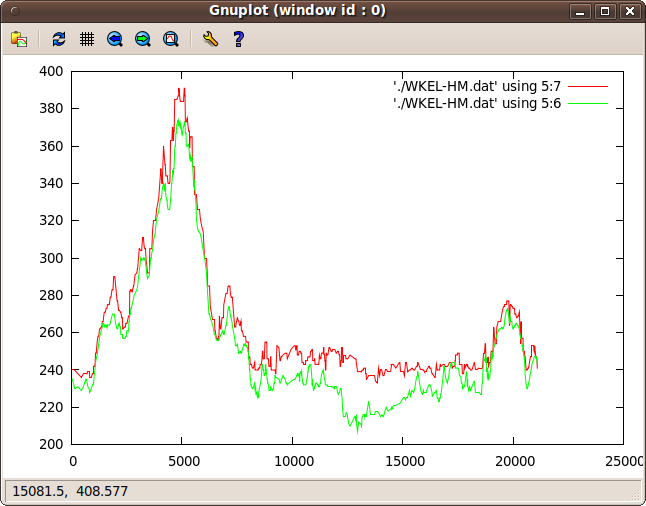Viewport: 646px width, 506px height.
Task: Apply the previous zoom settings
Action: tap(115, 39)
